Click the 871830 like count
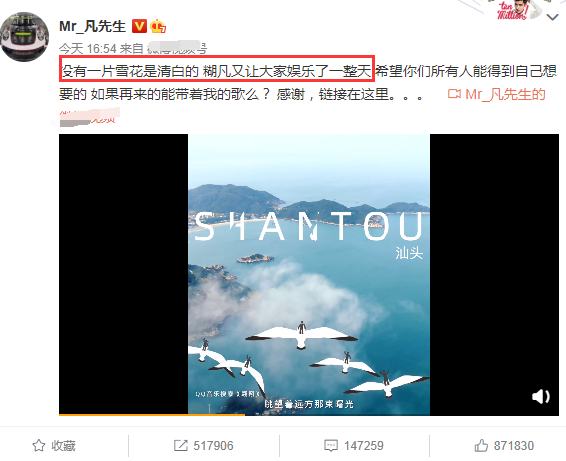The image size is (566, 461). [514, 445]
